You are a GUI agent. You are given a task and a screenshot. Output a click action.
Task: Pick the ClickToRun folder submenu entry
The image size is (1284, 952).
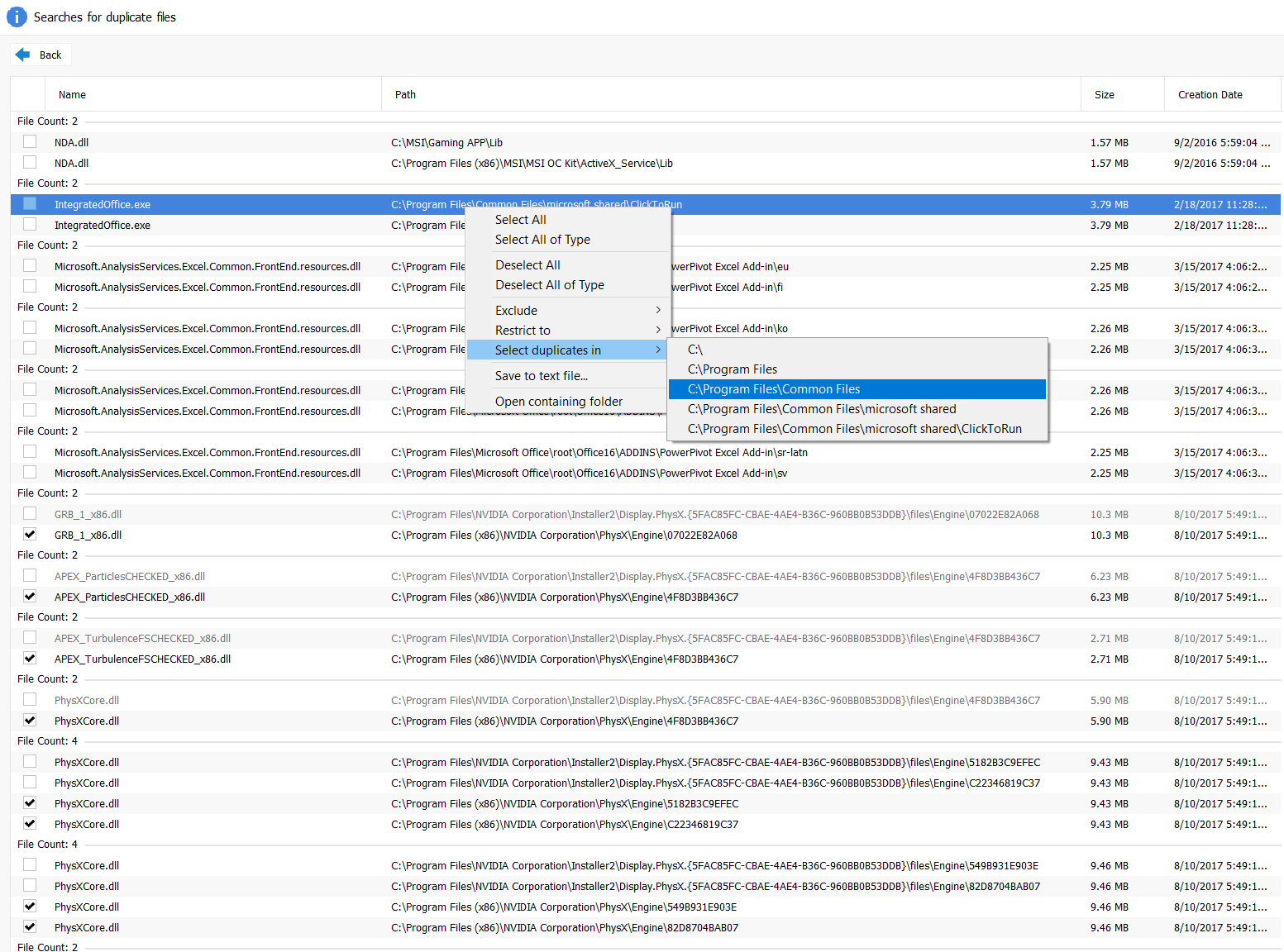(x=855, y=429)
